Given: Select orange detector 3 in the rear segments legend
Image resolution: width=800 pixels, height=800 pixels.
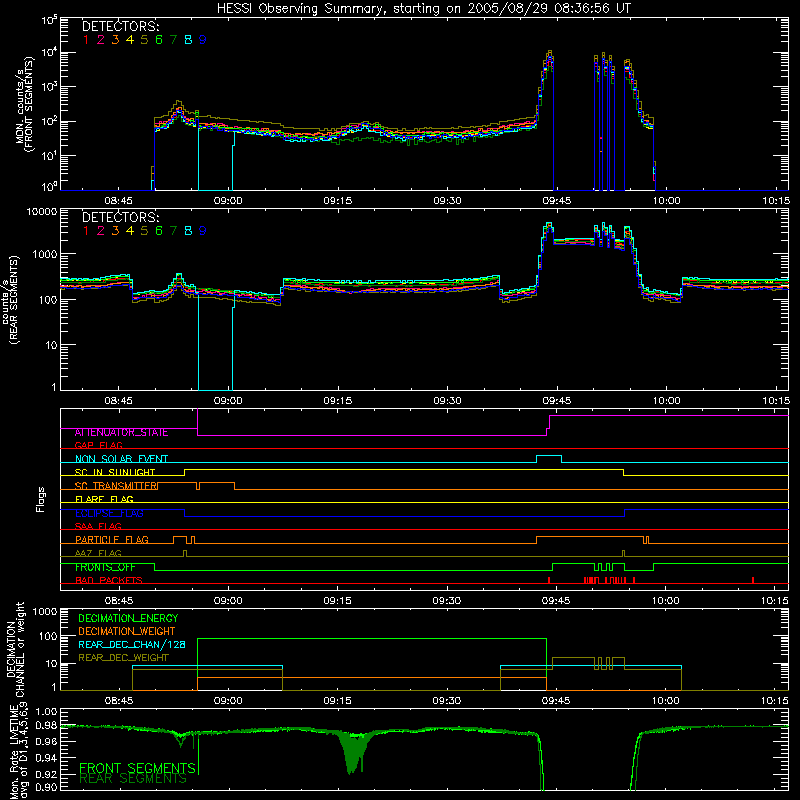Looking at the screenshot, I should coord(115,231).
